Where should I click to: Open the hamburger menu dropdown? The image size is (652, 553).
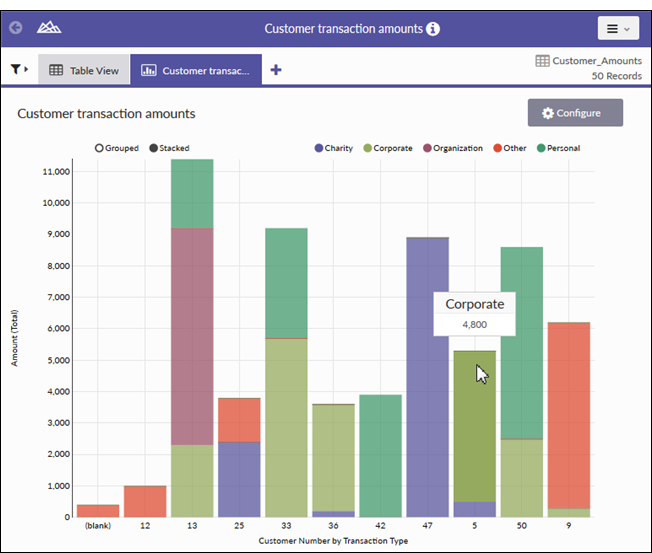(x=618, y=29)
